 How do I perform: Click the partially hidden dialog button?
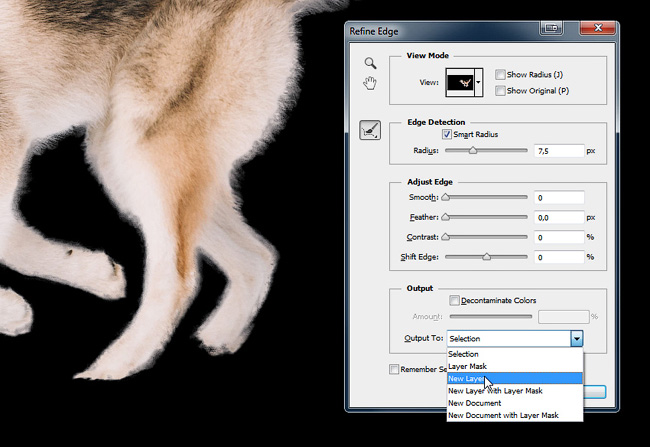594,392
